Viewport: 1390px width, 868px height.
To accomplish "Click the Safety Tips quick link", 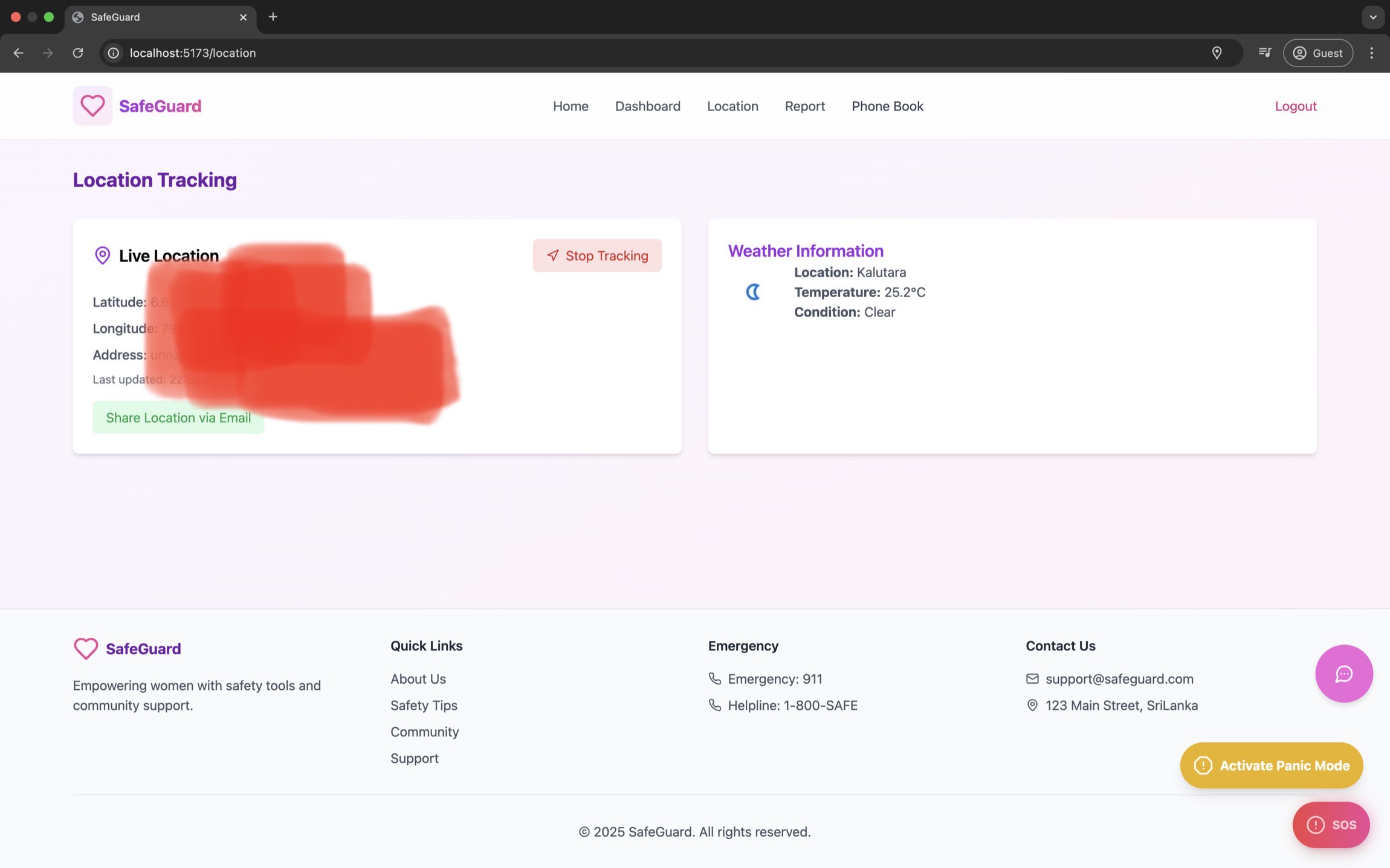I will 423,705.
